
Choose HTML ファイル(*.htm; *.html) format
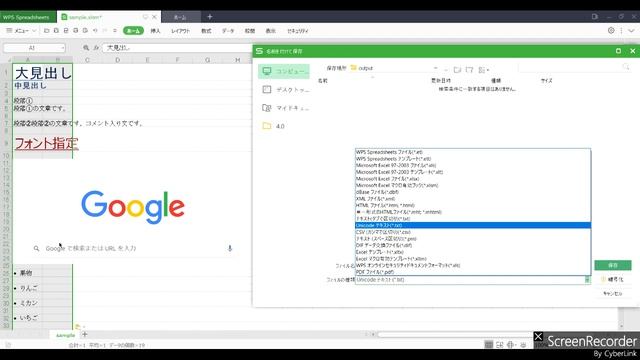(x=473, y=205)
